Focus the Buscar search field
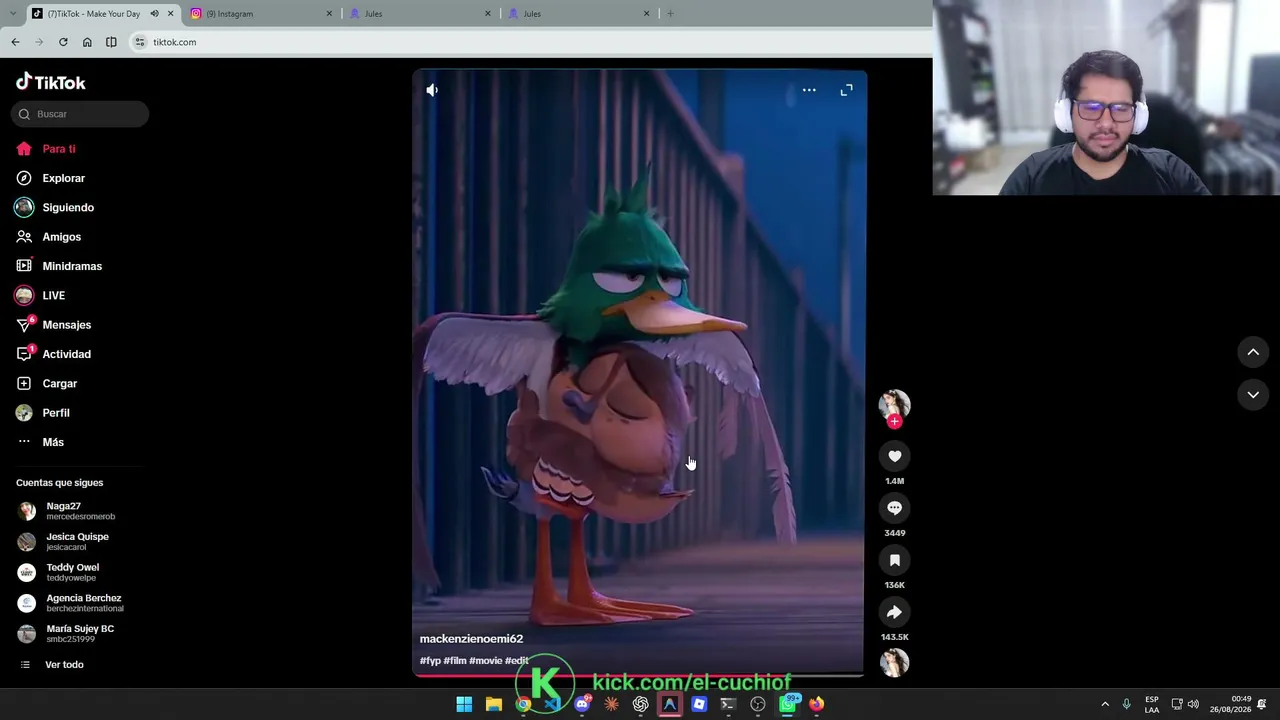Image resolution: width=1280 pixels, height=720 pixels. (x=80, y=114)
